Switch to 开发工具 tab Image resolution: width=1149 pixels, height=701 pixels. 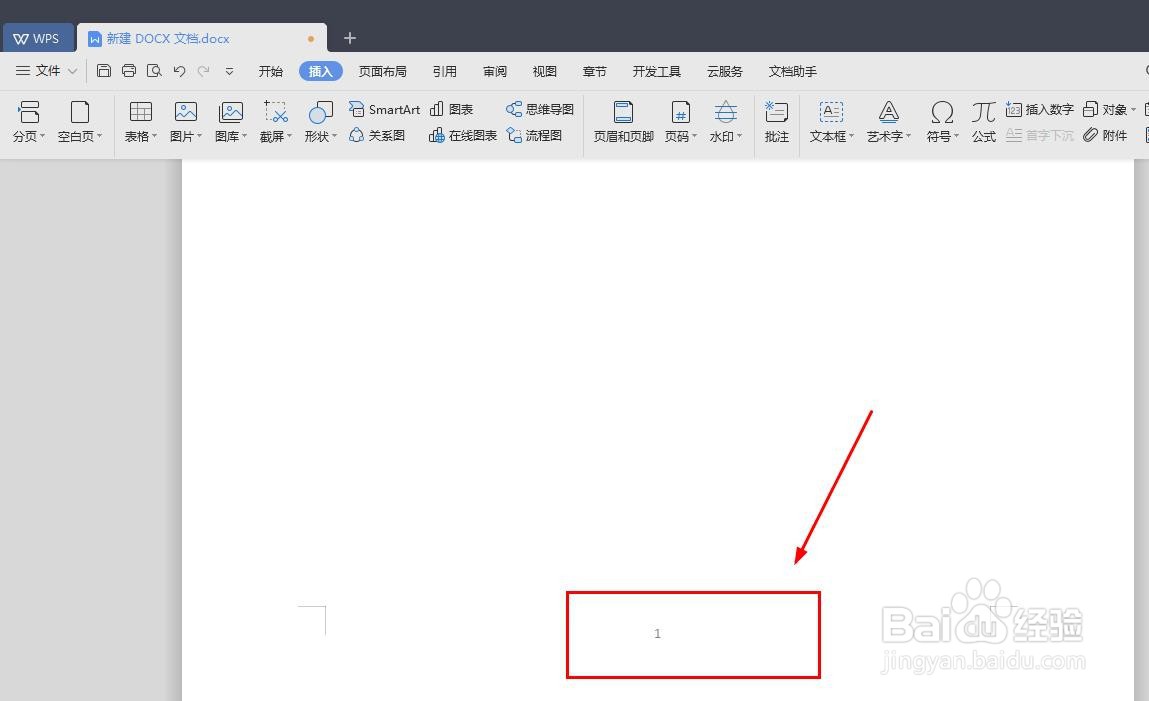point(657,71)
